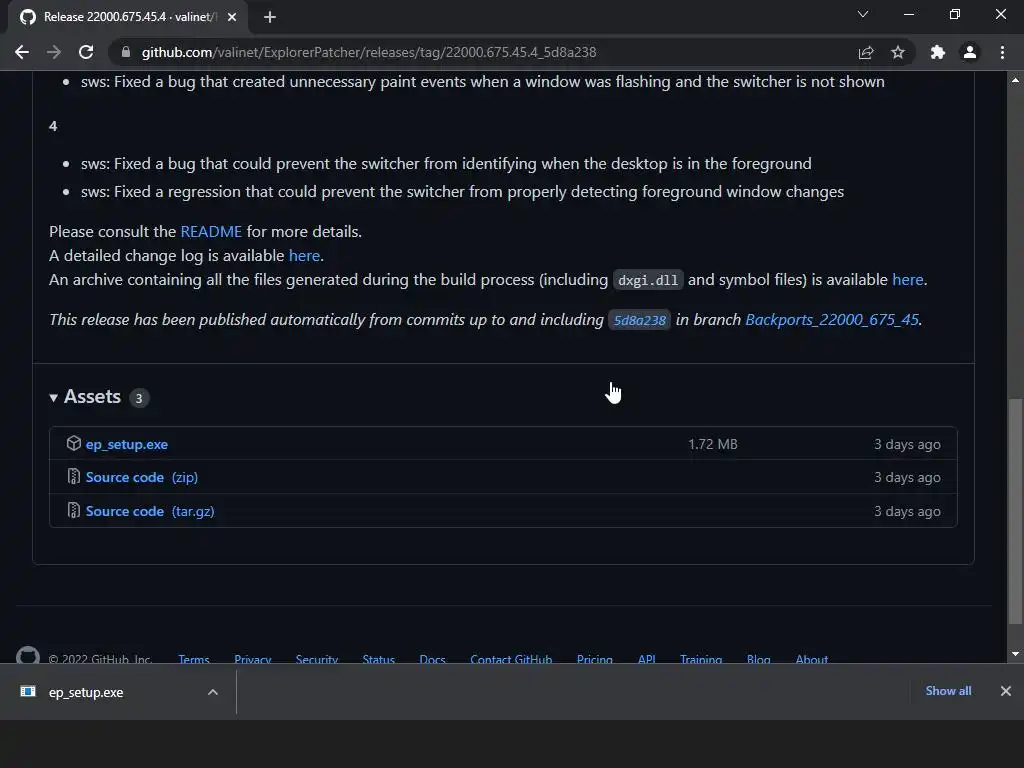Click '3 days ago' on Source code (tar.gz) row
The height and width of the screenshot is (768, 1024).
click(x=907, y=511)
